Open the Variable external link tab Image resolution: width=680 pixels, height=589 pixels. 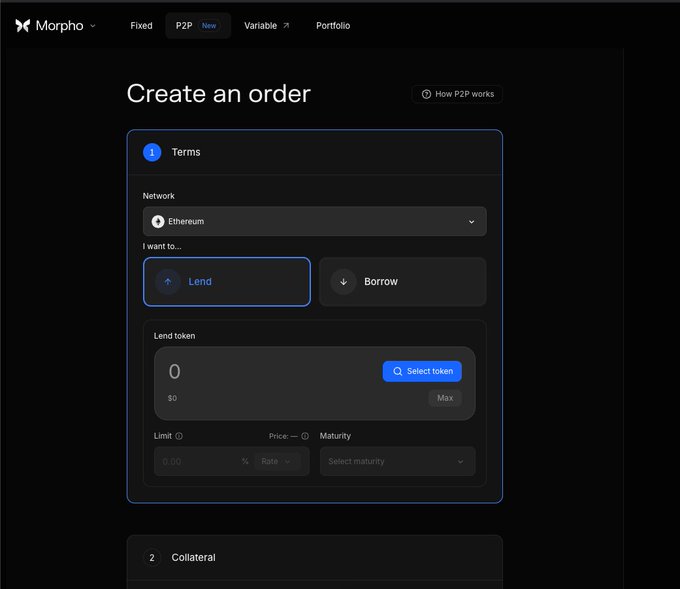click(267, 26)
